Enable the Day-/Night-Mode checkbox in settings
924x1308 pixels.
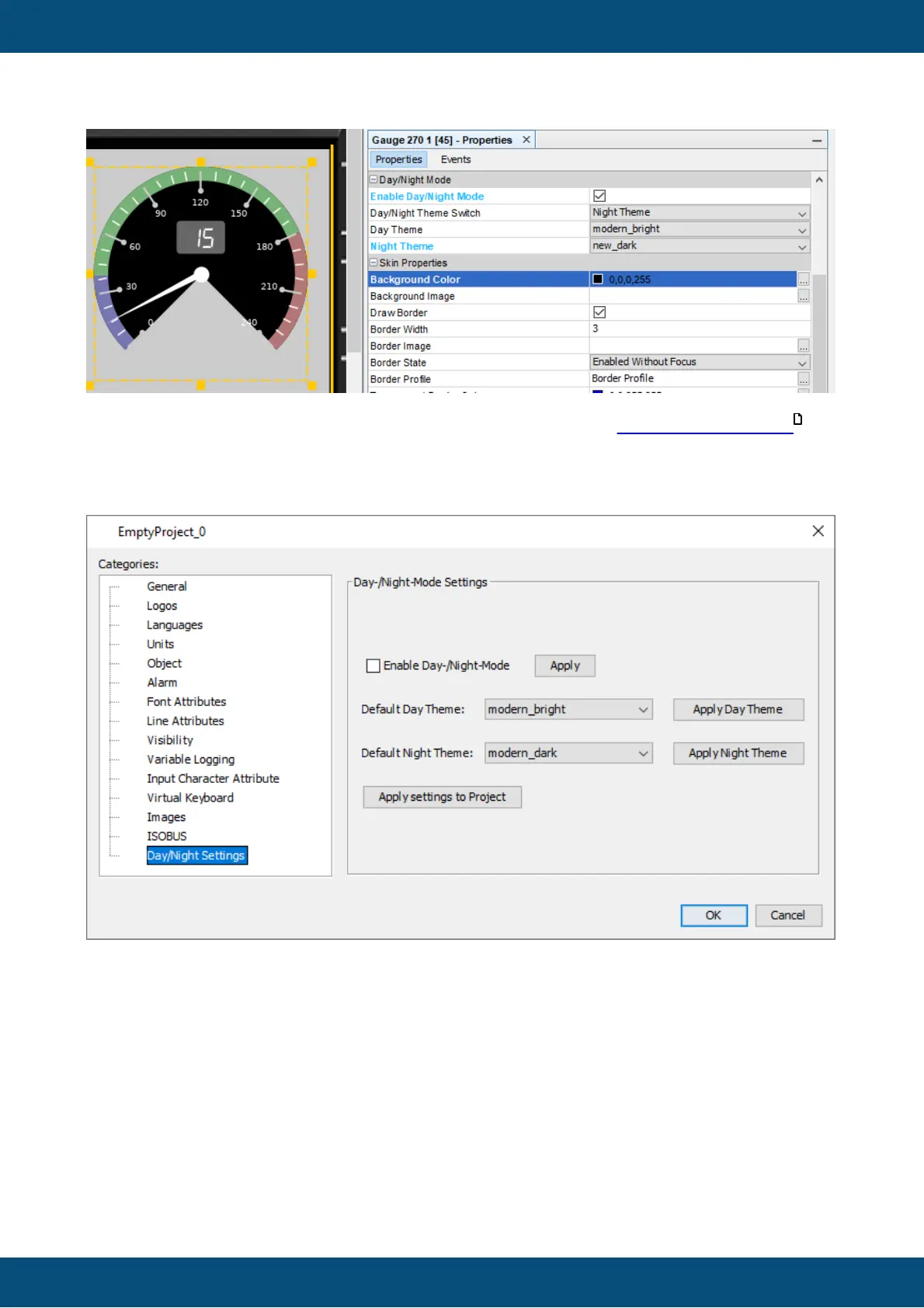[373, 666]
